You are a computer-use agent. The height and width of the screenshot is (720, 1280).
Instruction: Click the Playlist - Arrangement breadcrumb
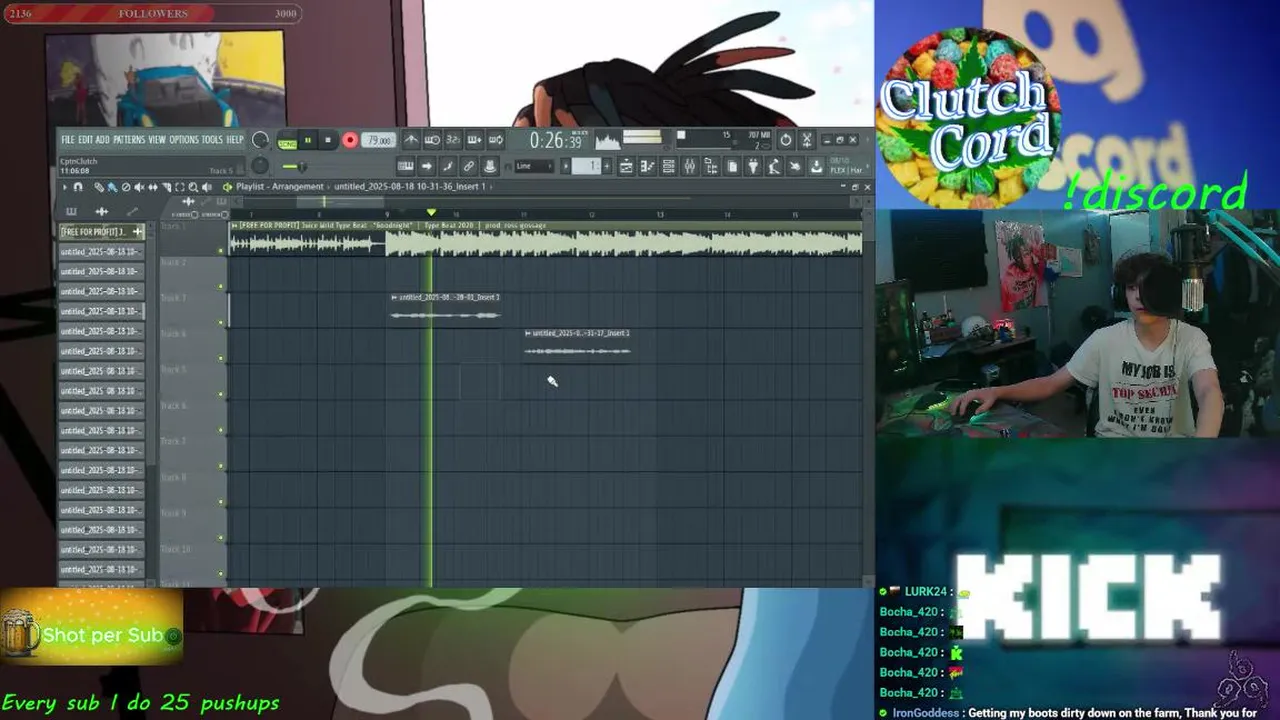[280, 186]
